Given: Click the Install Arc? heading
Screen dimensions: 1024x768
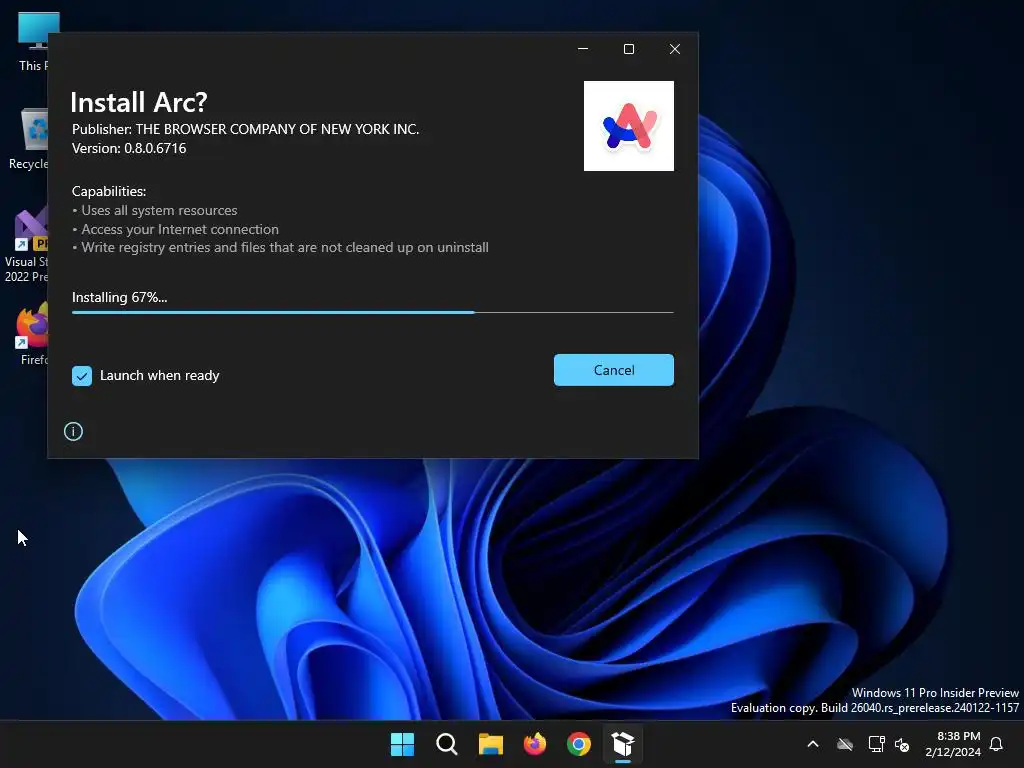Looking at the screenshot, I should tap(138, 103).
